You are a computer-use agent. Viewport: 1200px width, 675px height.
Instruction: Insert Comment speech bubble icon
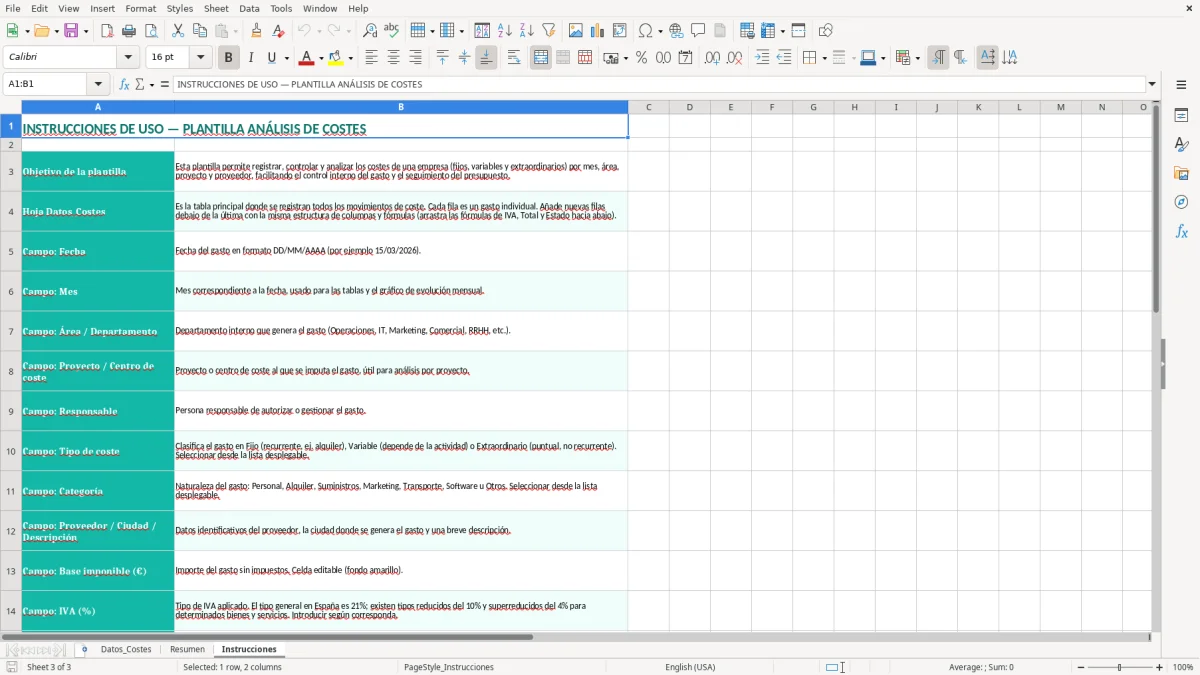click(699, 31)
